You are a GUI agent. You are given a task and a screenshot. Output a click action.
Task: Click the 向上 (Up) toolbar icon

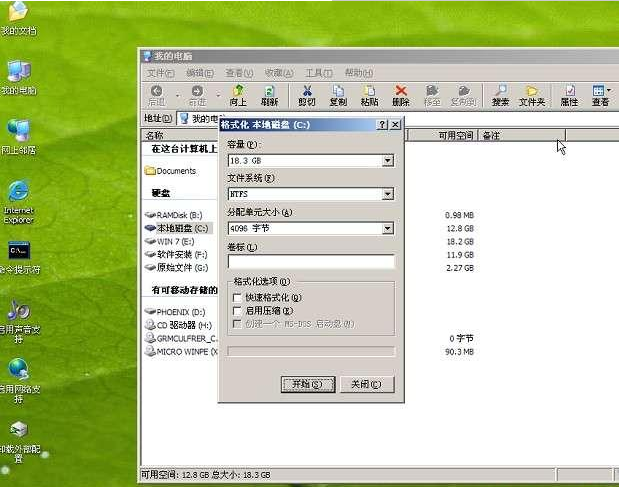(x=237, y=94)
